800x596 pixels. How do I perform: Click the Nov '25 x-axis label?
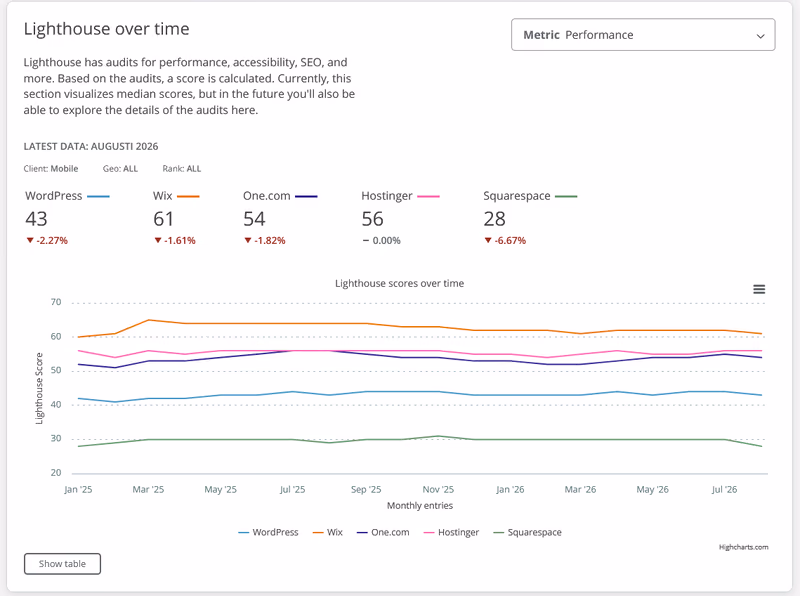[438, 489]
